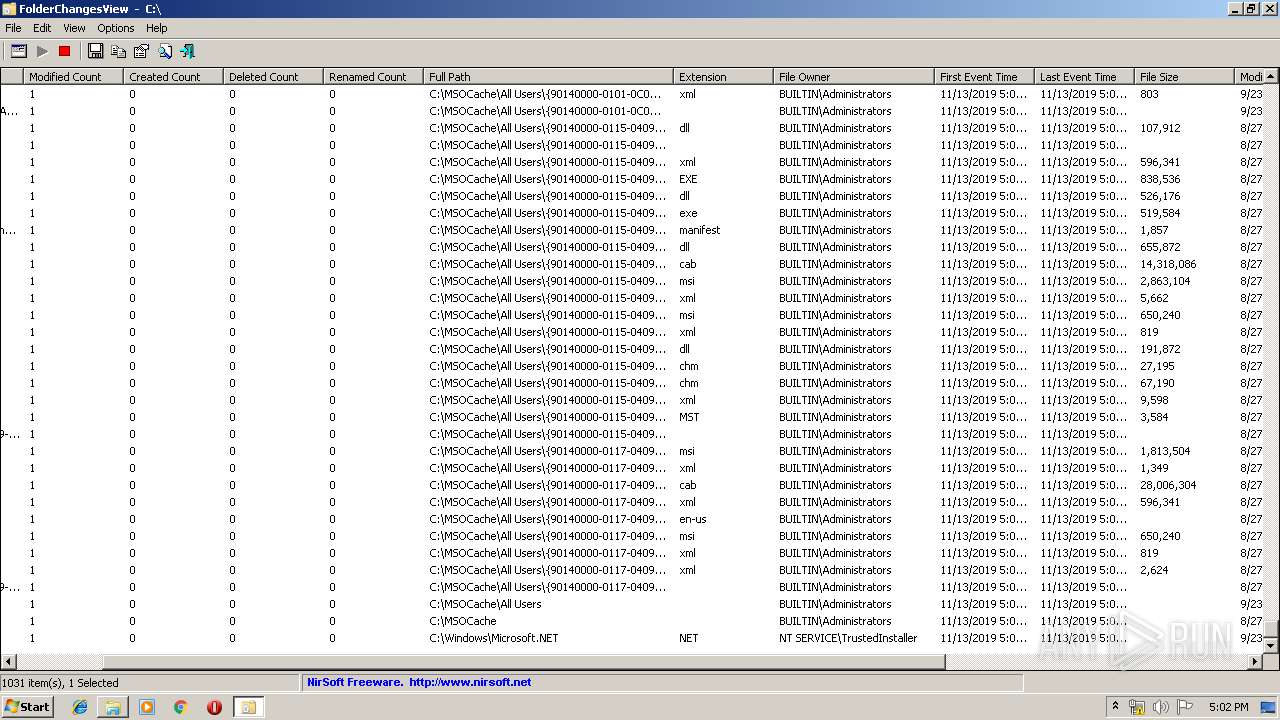
Task: Select the FolderChangesView taskbar button
Action: tap(248, 707)
